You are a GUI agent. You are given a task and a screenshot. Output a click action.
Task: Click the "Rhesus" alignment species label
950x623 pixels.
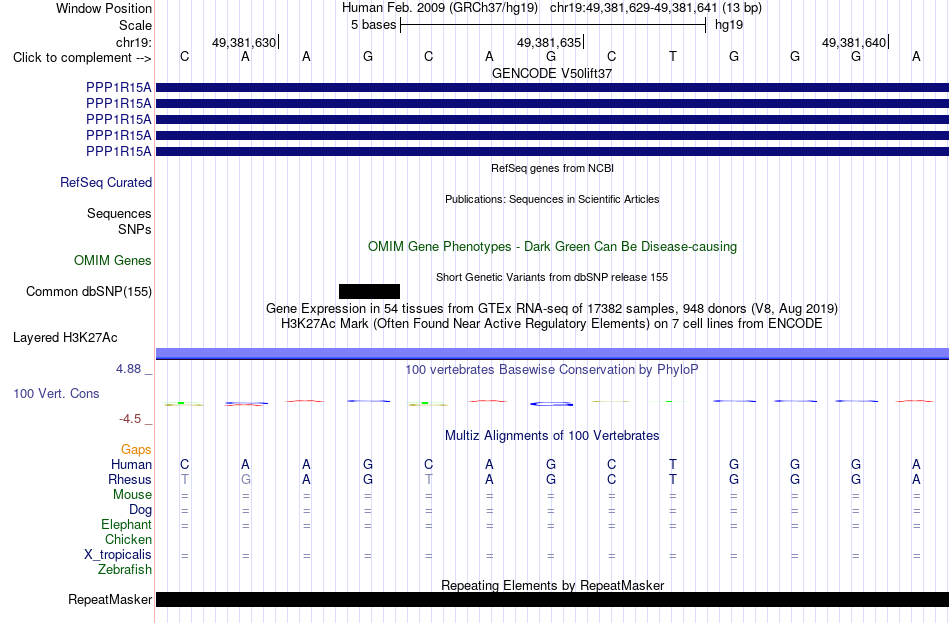(130, 479)
